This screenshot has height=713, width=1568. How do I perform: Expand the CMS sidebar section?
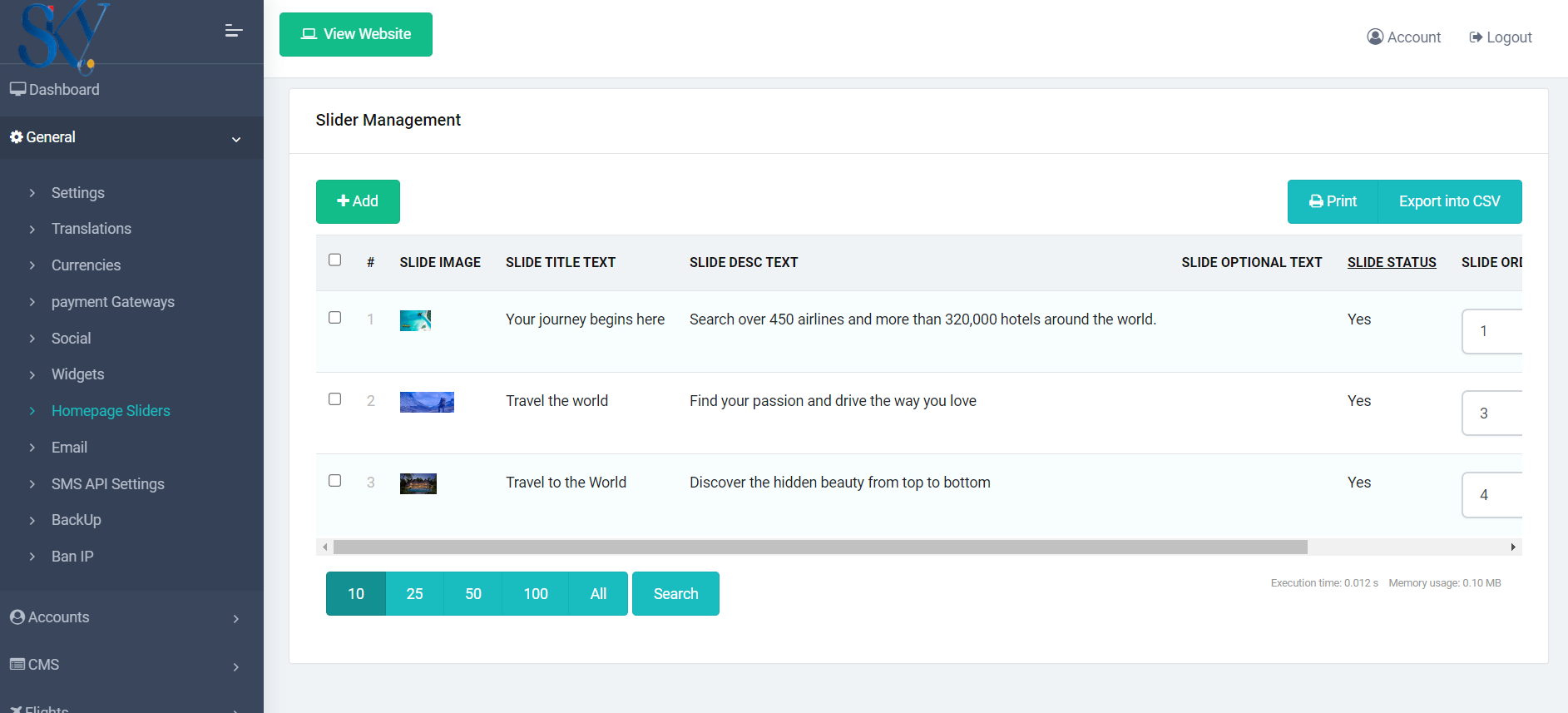(235, 666)
